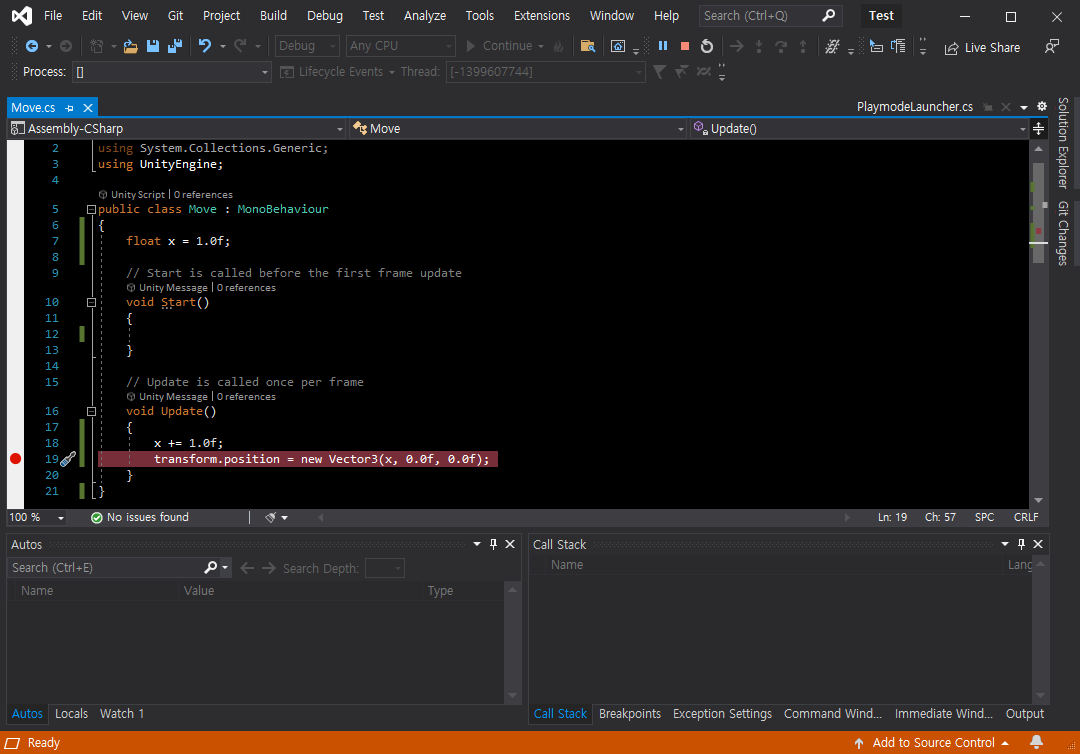Click the No issues found indicator
The height and width of the screenshot is (754, 1080).
(x=140, y=517)
